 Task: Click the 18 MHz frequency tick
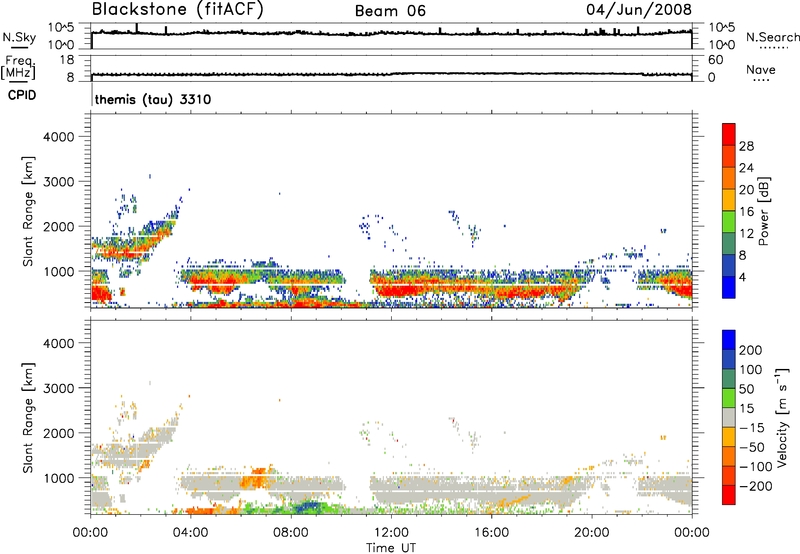67,60
